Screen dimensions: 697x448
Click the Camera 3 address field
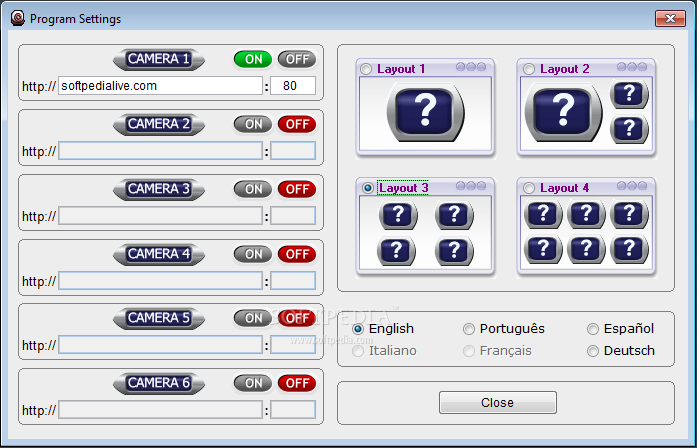[x=160, y=216]
